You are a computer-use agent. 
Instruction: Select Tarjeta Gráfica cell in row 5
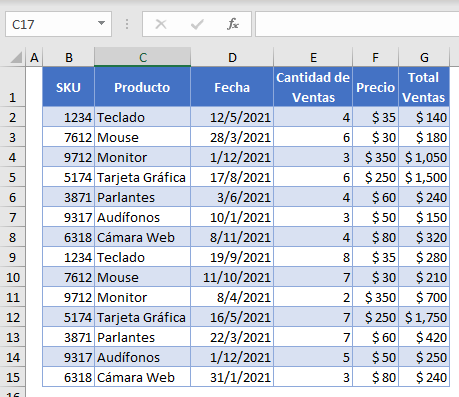[x=142, y=177]
